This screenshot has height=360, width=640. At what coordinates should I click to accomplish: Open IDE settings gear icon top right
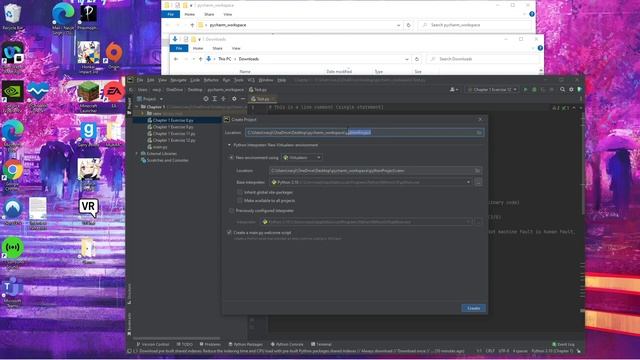[x=571, y=89]
